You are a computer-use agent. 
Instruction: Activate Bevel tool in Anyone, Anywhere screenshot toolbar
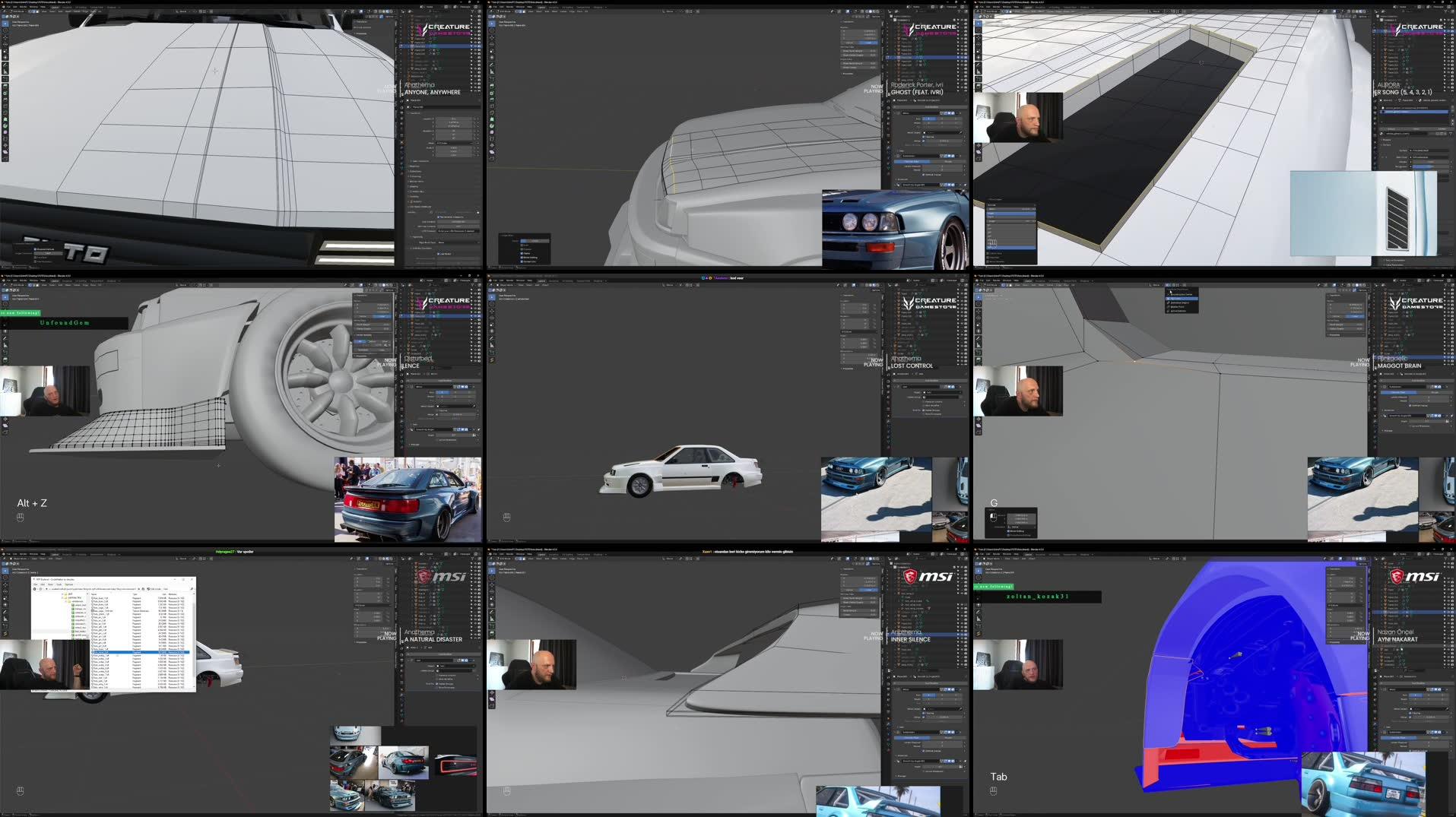pyautogui.click(x=5, y=100)
